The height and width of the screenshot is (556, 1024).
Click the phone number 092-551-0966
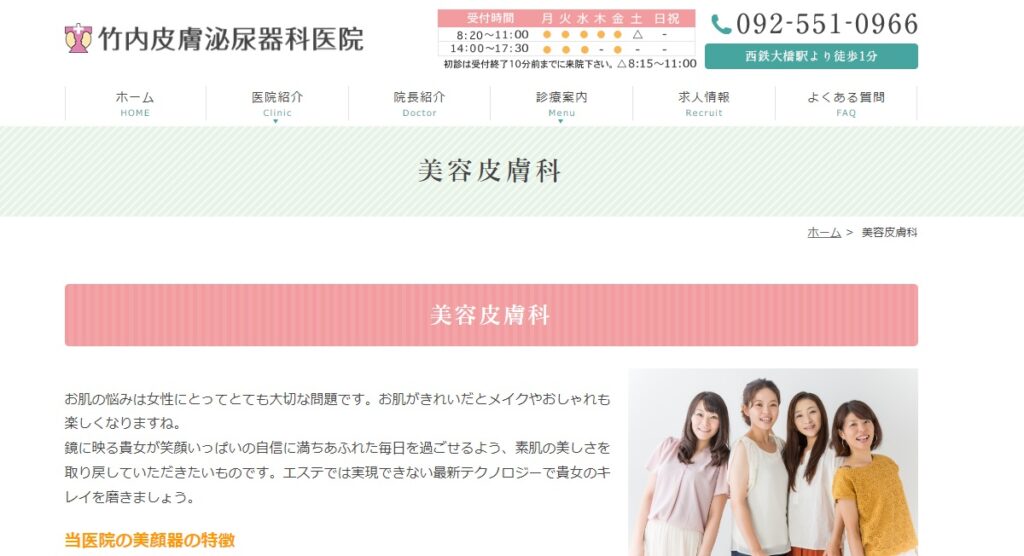(x=827, y=24)
